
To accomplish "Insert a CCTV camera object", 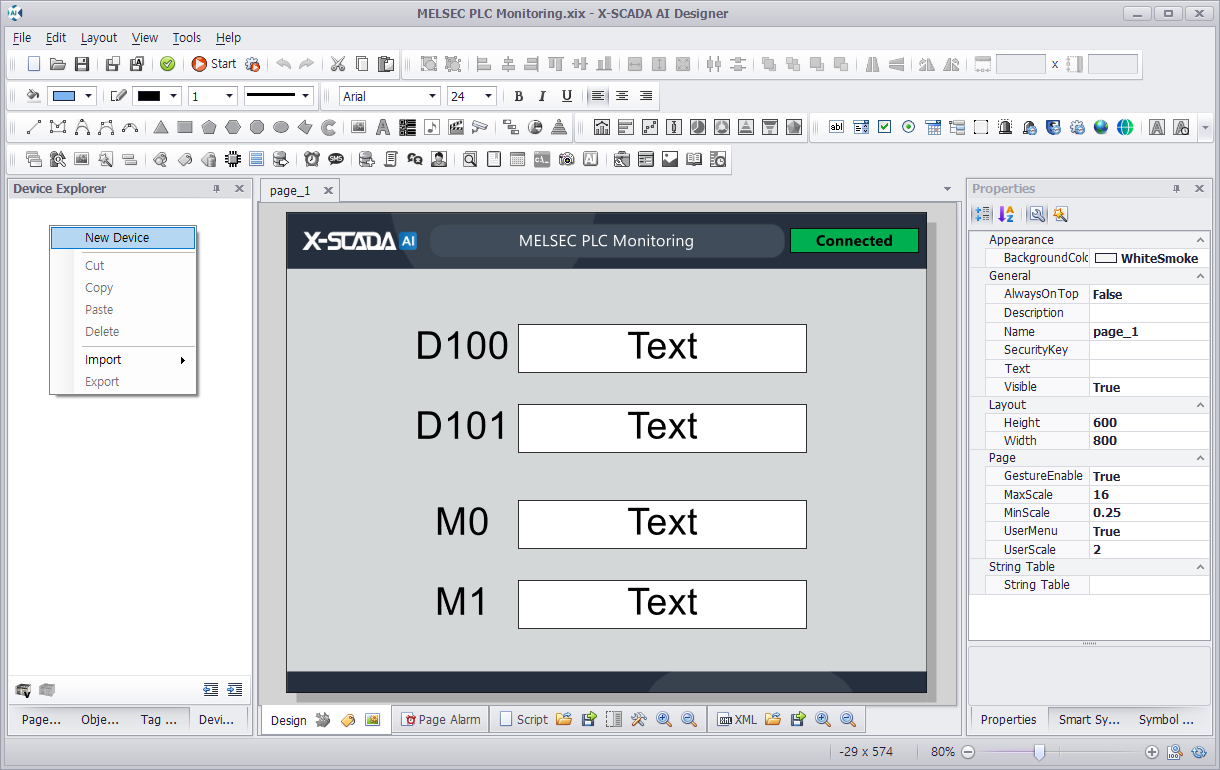I will [480, 127].
